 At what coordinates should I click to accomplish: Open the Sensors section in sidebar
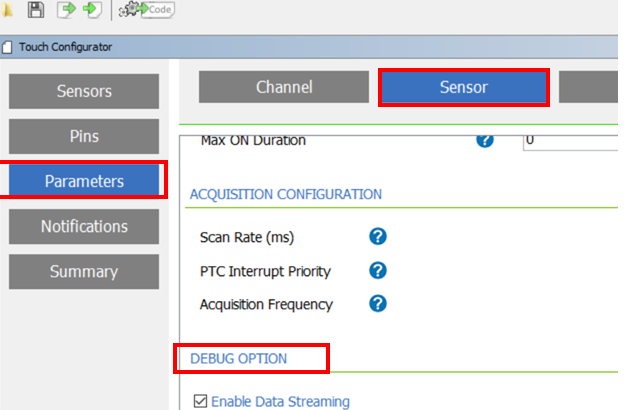84,92
